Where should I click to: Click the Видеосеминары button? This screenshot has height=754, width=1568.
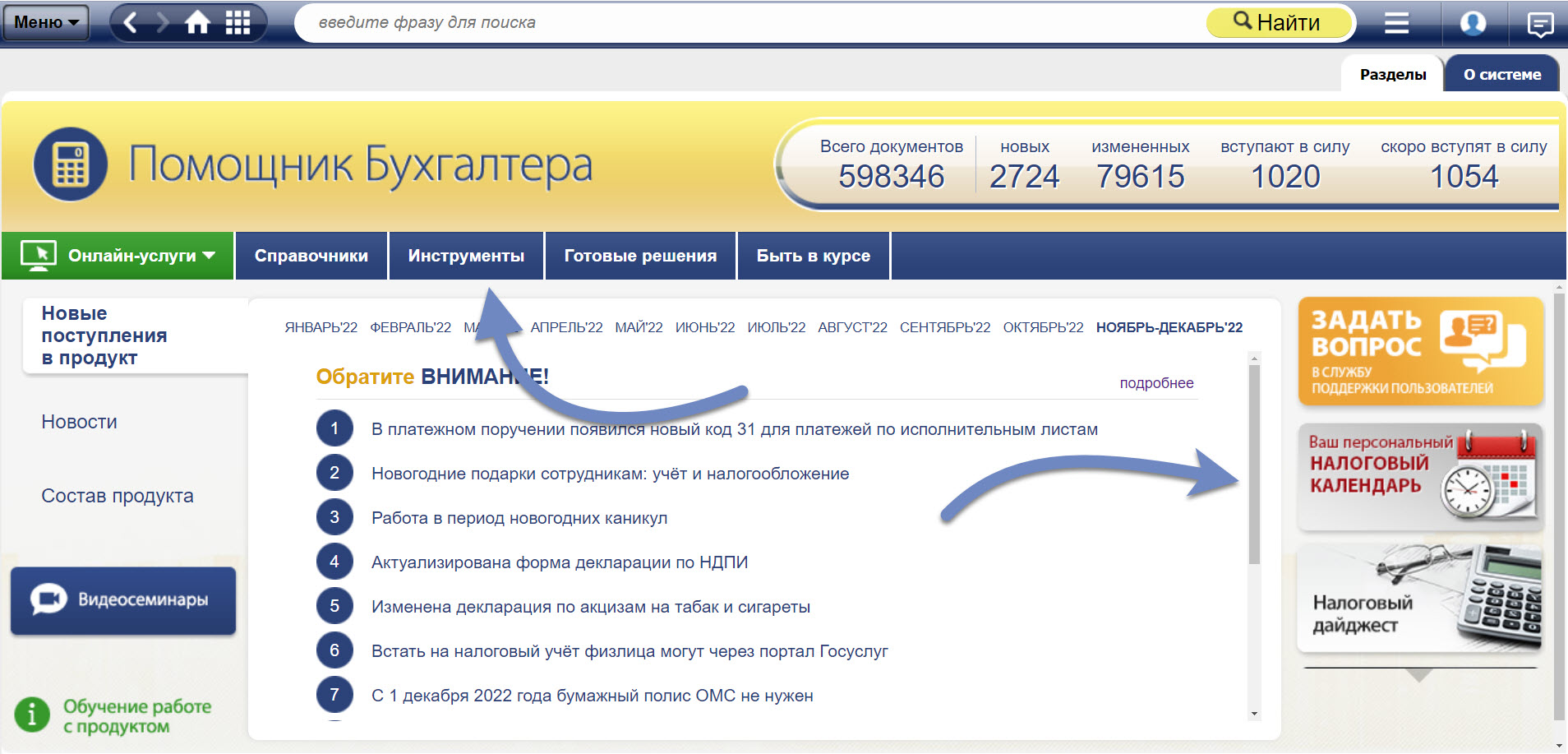click(123, 600)
